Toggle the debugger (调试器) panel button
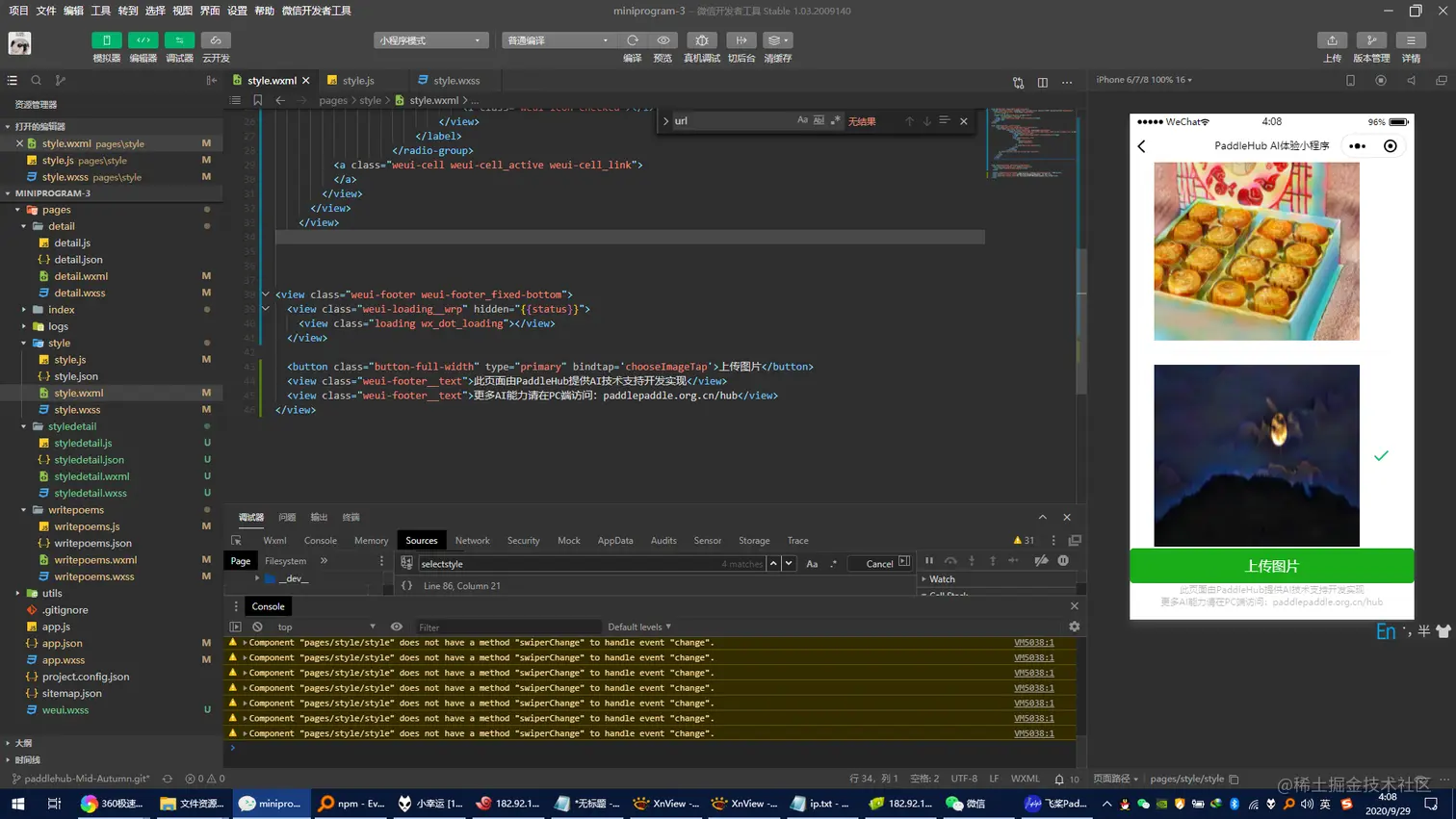The width and height of the screenshot is (1456, 819). [x=179, y=40]
